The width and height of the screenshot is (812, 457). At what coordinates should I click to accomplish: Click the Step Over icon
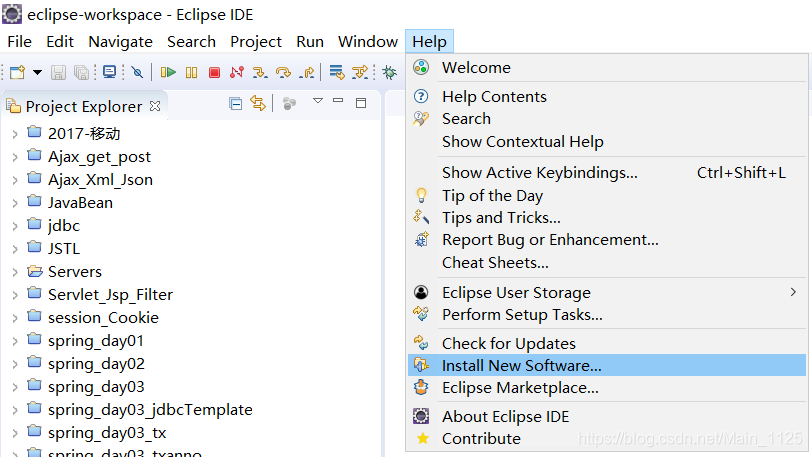coord(283,72)
